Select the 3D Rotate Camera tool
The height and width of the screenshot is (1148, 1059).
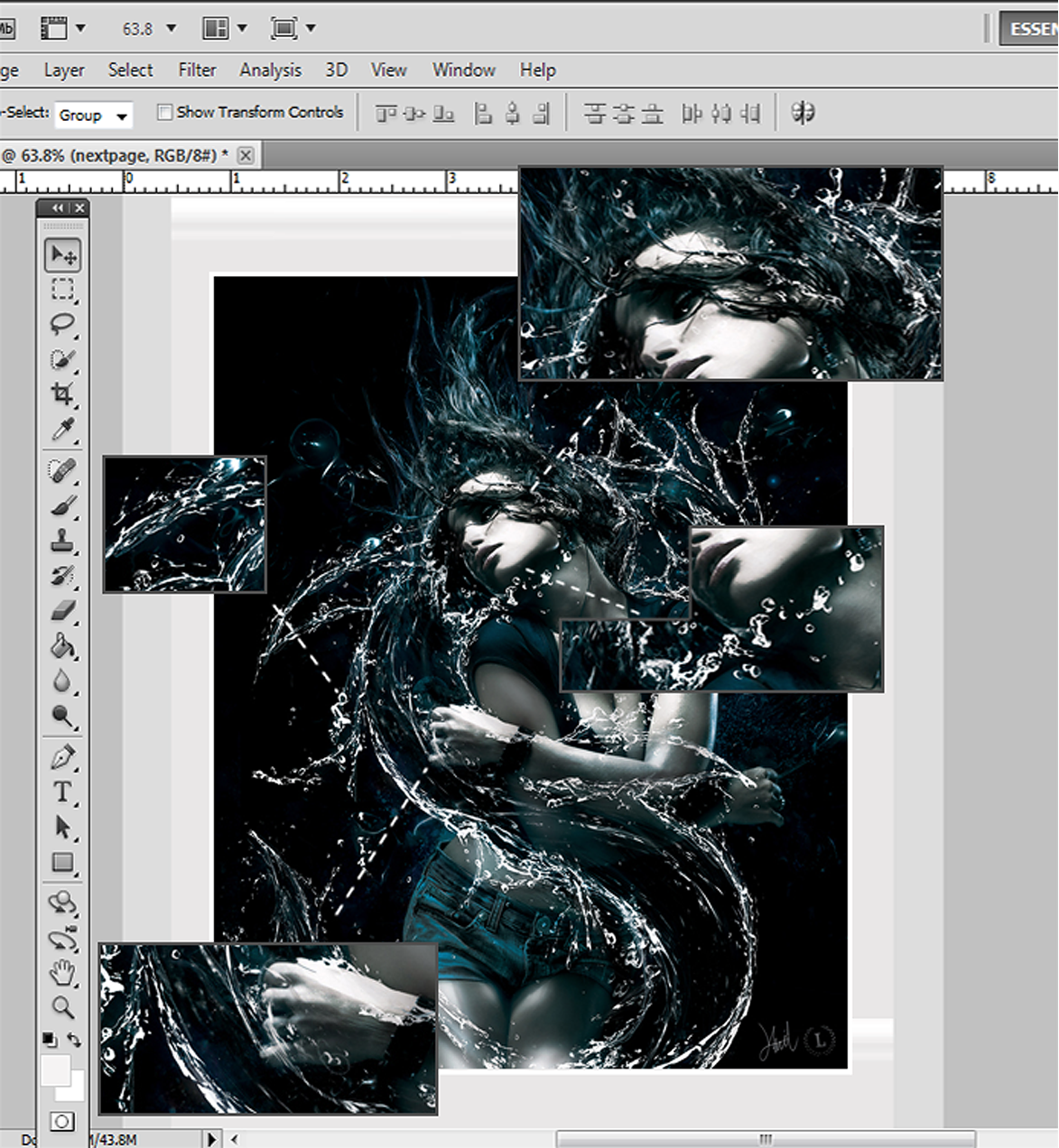tap(62, 939)
